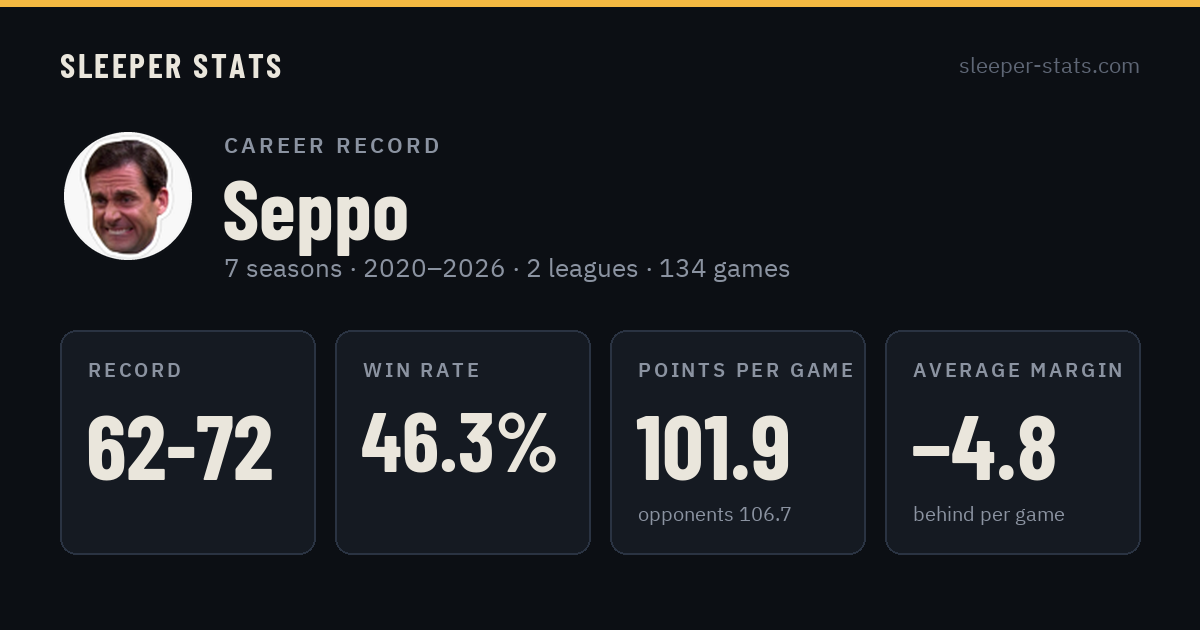Click the opponents 106.7 subtext
Image resolution: width=1200 pixels, height=630 pixels.
714,515
